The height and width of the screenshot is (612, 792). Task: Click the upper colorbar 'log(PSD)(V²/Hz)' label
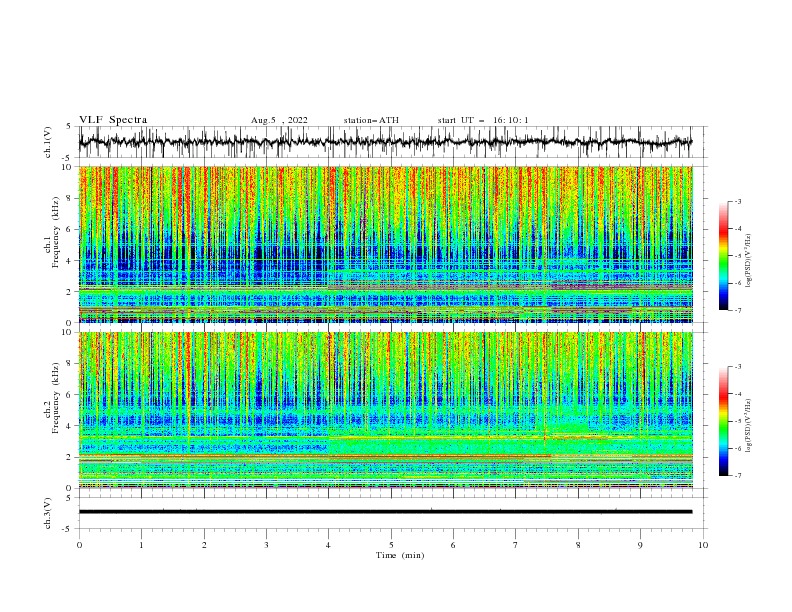click(749, 261)
